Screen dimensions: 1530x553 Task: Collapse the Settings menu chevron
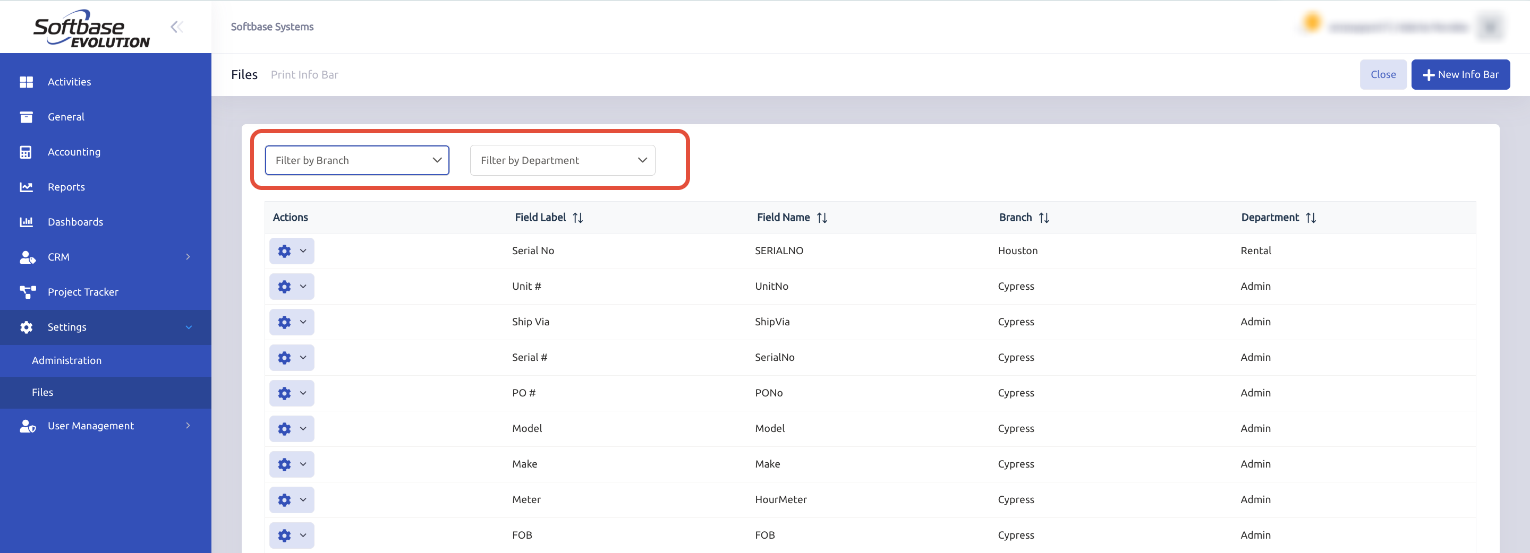[x=188, y=327]
